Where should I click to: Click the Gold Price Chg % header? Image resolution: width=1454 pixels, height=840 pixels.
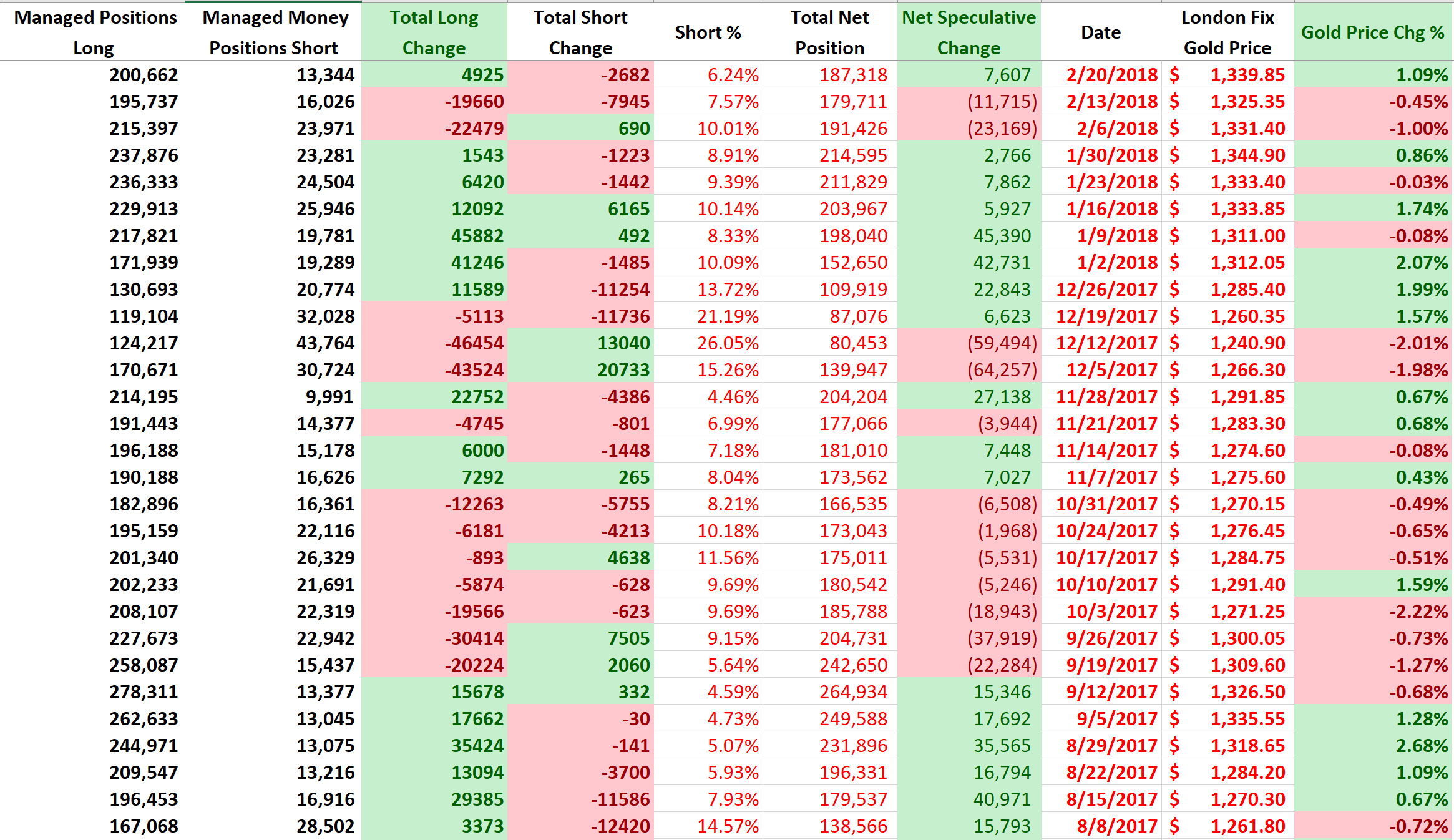tap(1373, 32)
